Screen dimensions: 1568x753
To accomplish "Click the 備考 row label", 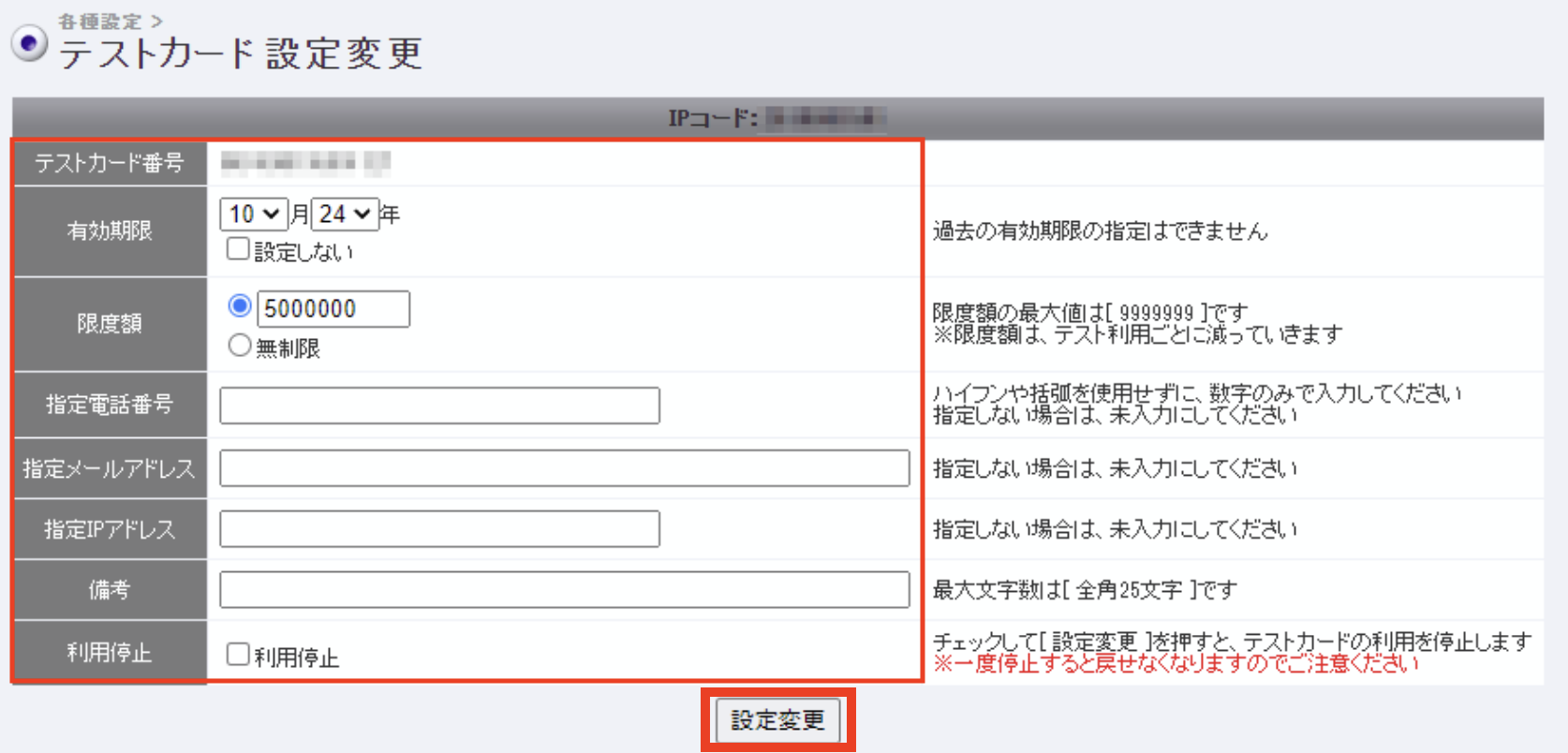I will point(110,590).
